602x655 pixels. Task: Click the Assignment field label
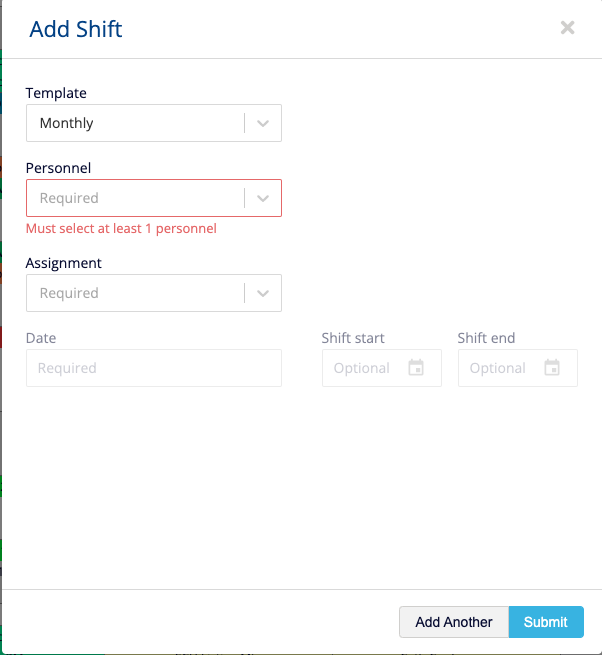[64, 263]
